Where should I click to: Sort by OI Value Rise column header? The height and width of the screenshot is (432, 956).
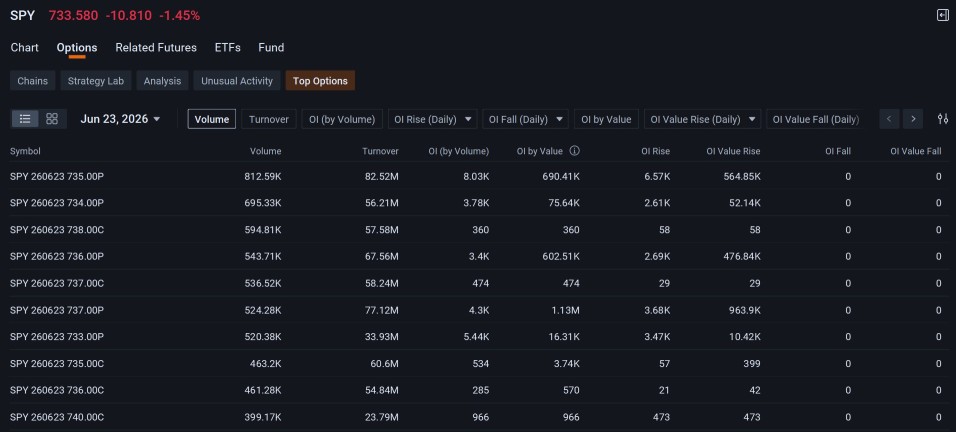click(733, 151)
